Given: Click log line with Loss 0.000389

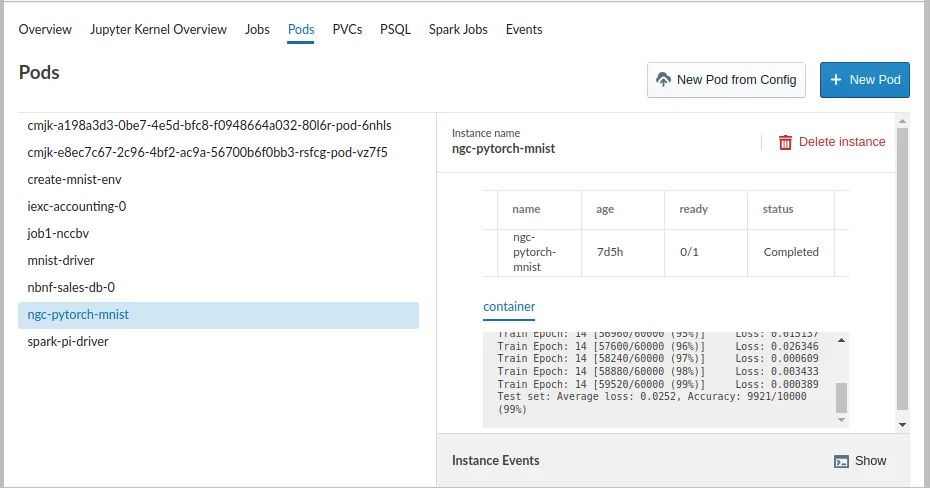Looking at the screenshot, I should (x=658, y=384).
